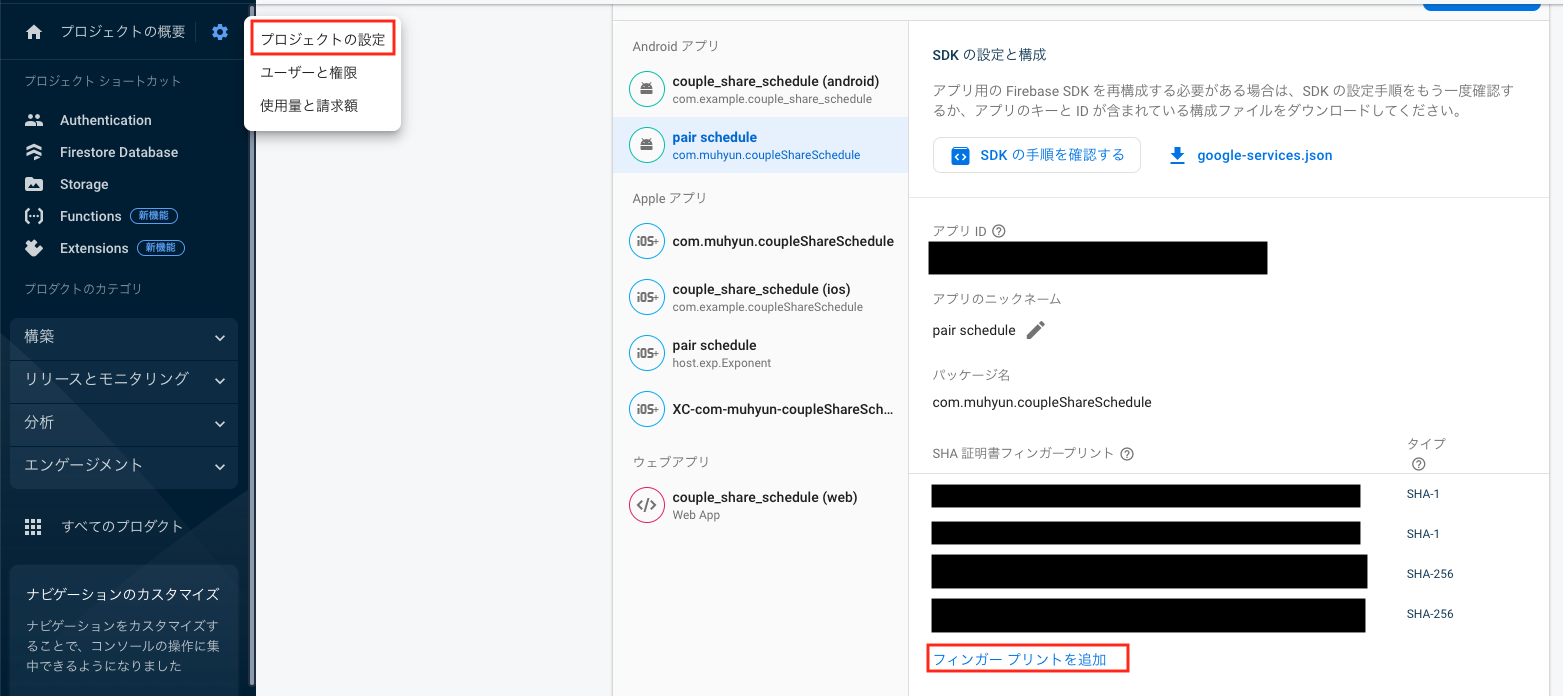The width and height of the screenshot is (1563, 696).
Task: Select couple_share_schedule (ios) app
Action: (760, 297)
